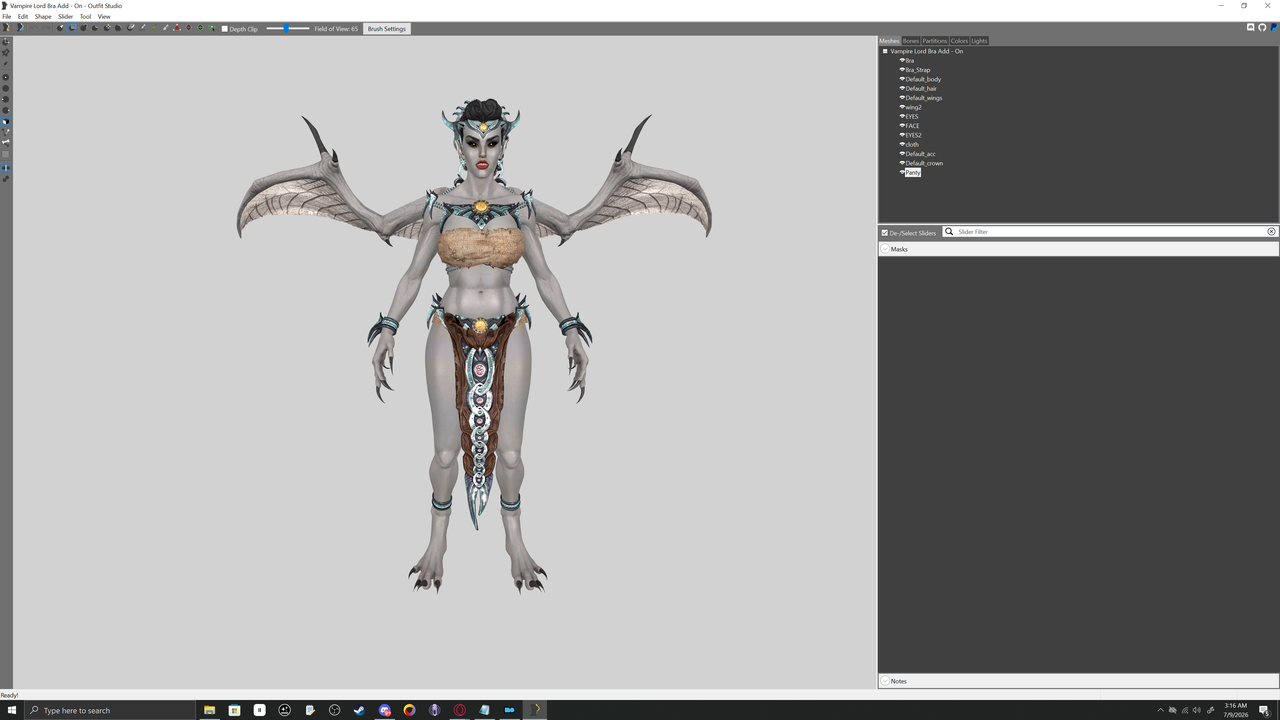
Task: Click the clear slider filter icon
Action: tap(1271, 232)
